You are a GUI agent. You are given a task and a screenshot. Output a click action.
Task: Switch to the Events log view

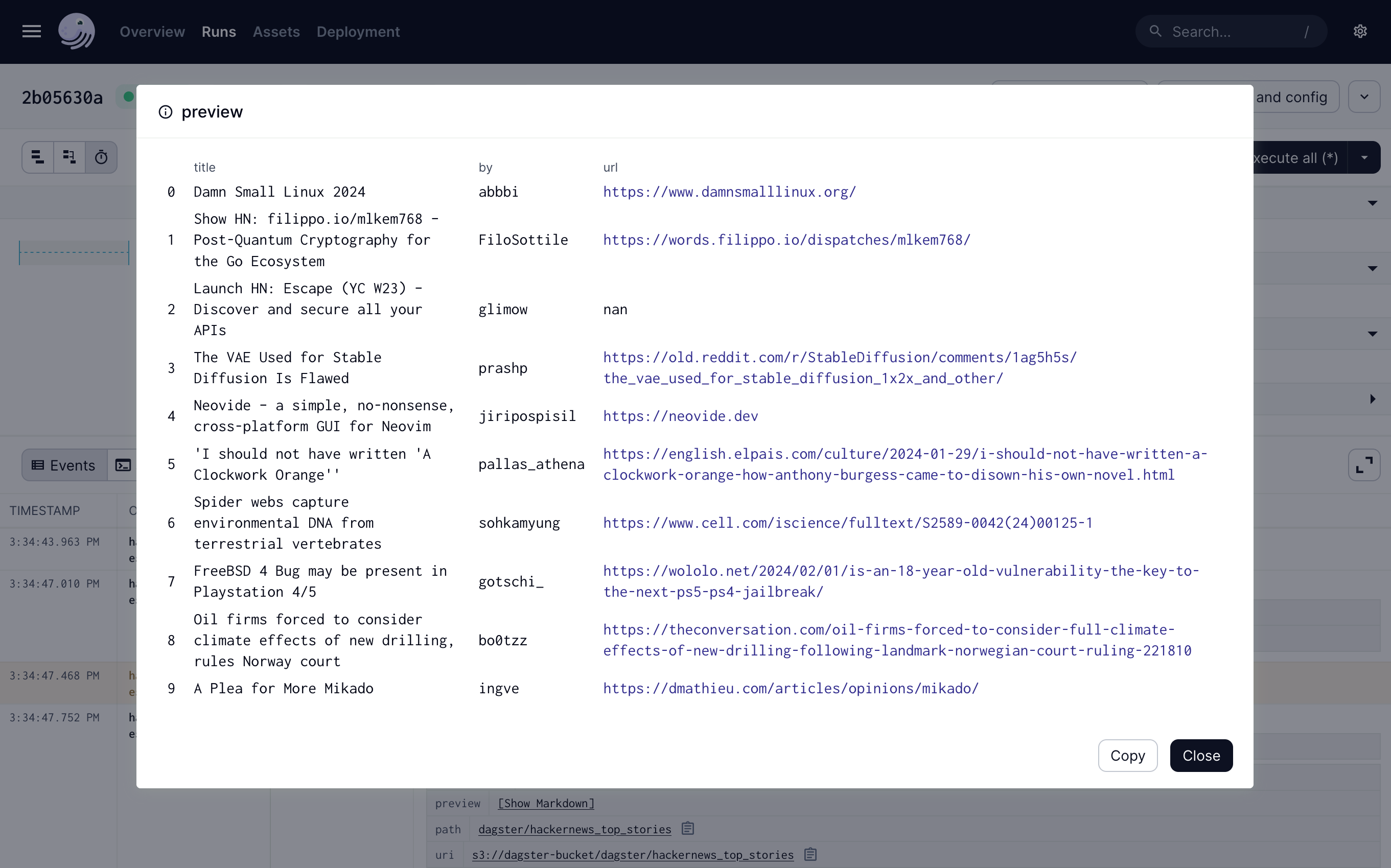point(64,465)
